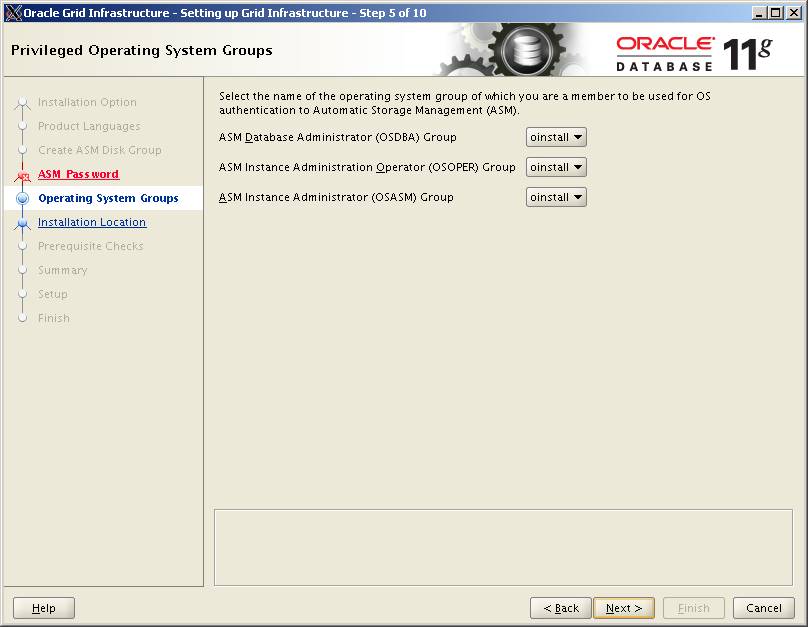The height and width of the screenshot is (627, 808).
Task: Click the Prerequisite Checks step text
Action: coord(91,246)
